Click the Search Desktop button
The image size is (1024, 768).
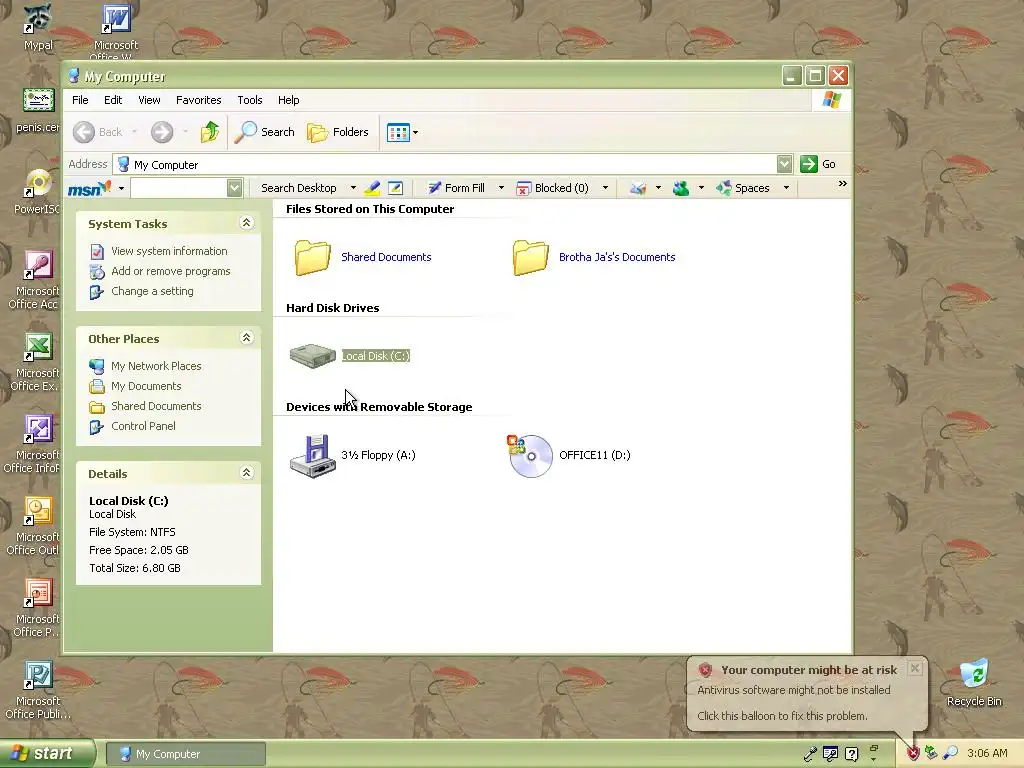click(298, 188)
